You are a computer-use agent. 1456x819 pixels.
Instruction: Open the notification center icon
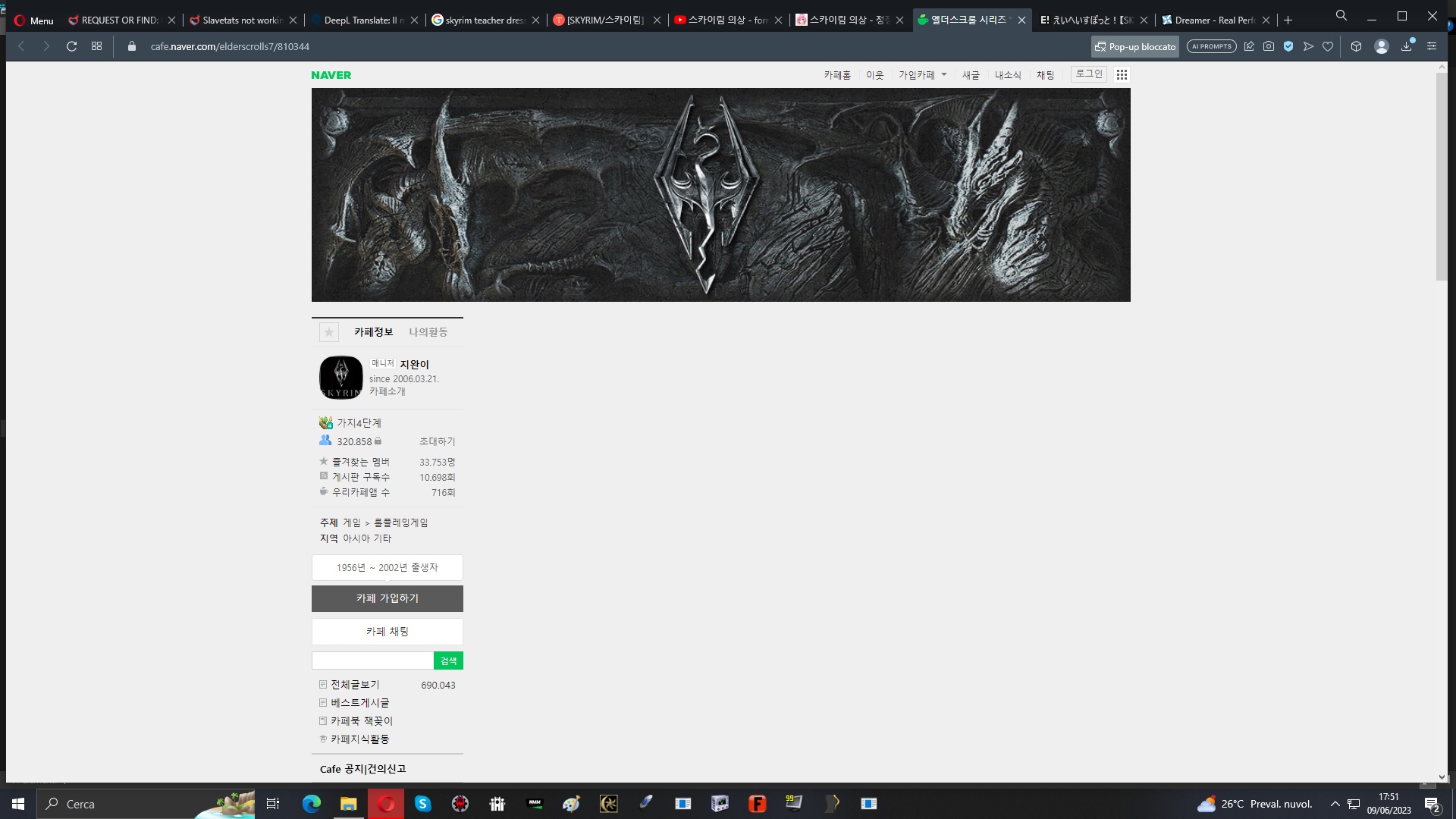(1432, 805)
